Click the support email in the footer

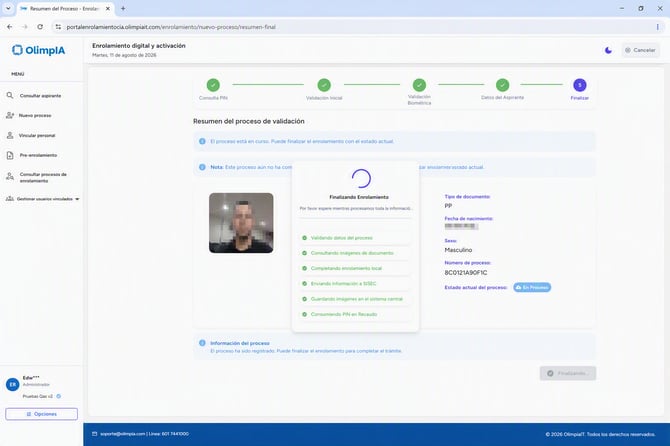tap(123, 434)
